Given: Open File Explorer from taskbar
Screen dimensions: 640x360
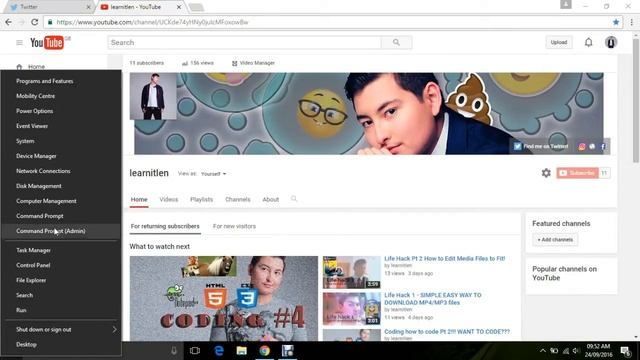Looking at the screenshot, I should pyautogui.click(x=242, y=351).
